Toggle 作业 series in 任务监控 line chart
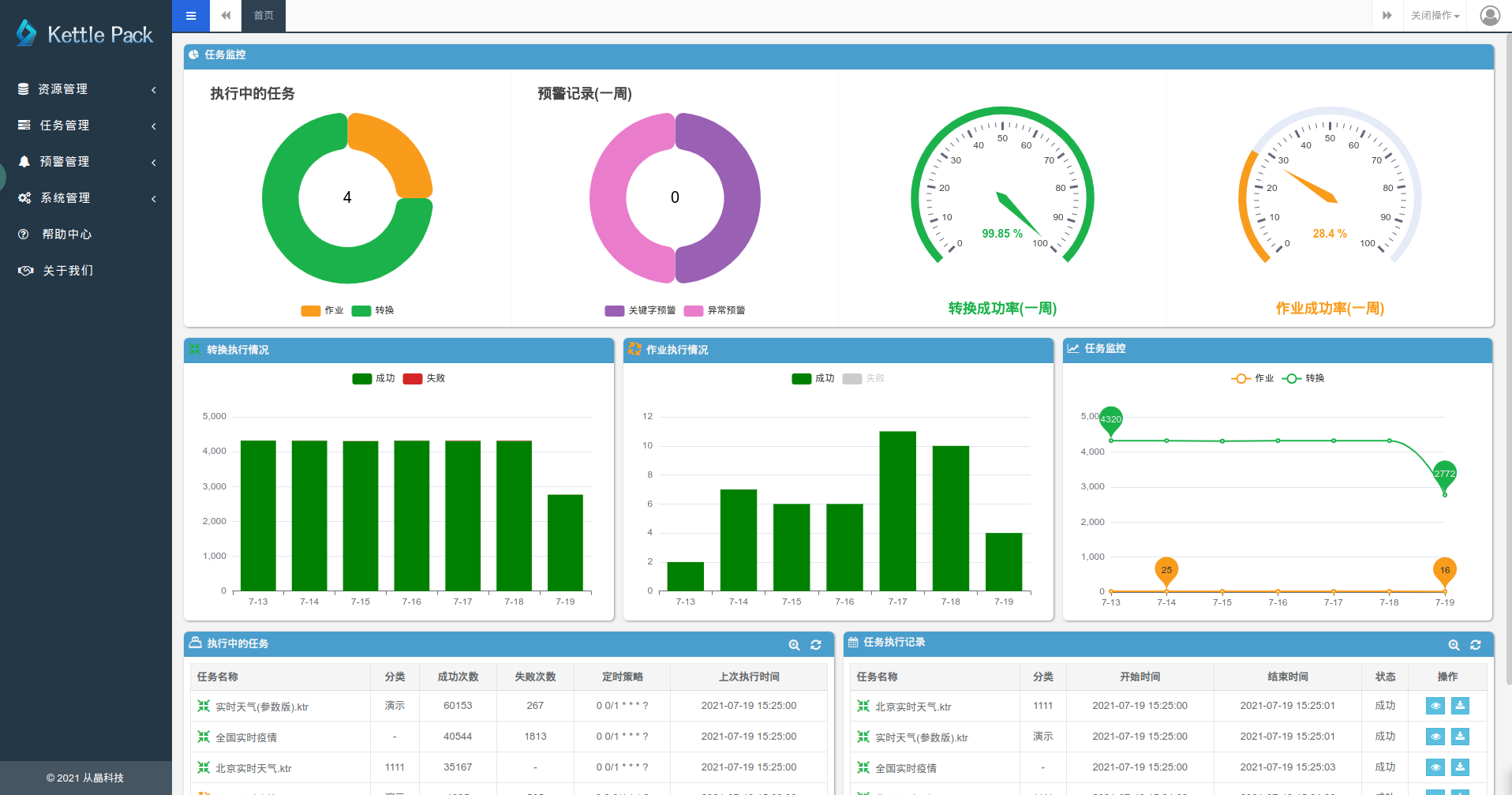The image size is (1512, 795). (x=1253, y=378)
